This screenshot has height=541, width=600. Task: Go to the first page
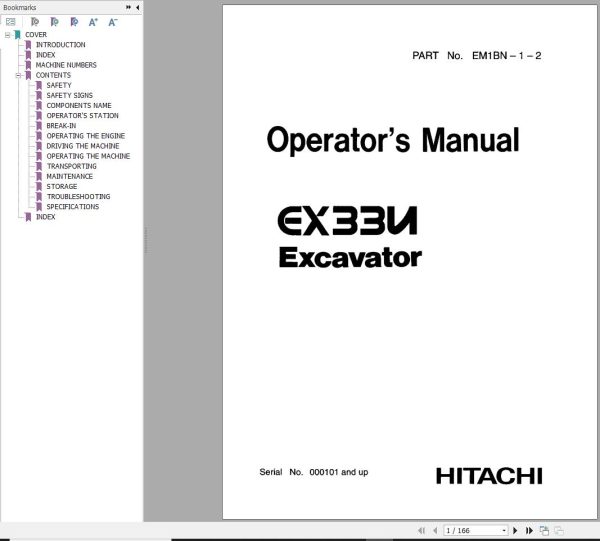[422, 530]
